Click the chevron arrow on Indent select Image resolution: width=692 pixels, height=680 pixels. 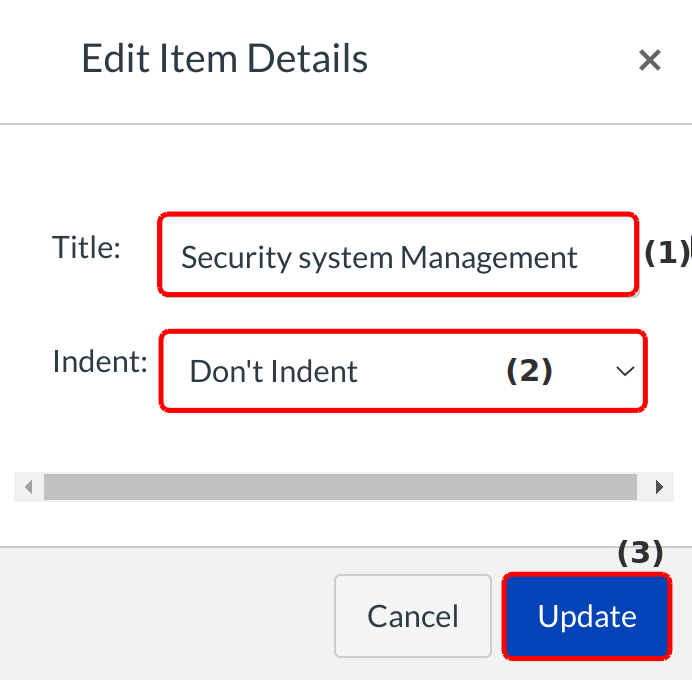click(625, 371)
